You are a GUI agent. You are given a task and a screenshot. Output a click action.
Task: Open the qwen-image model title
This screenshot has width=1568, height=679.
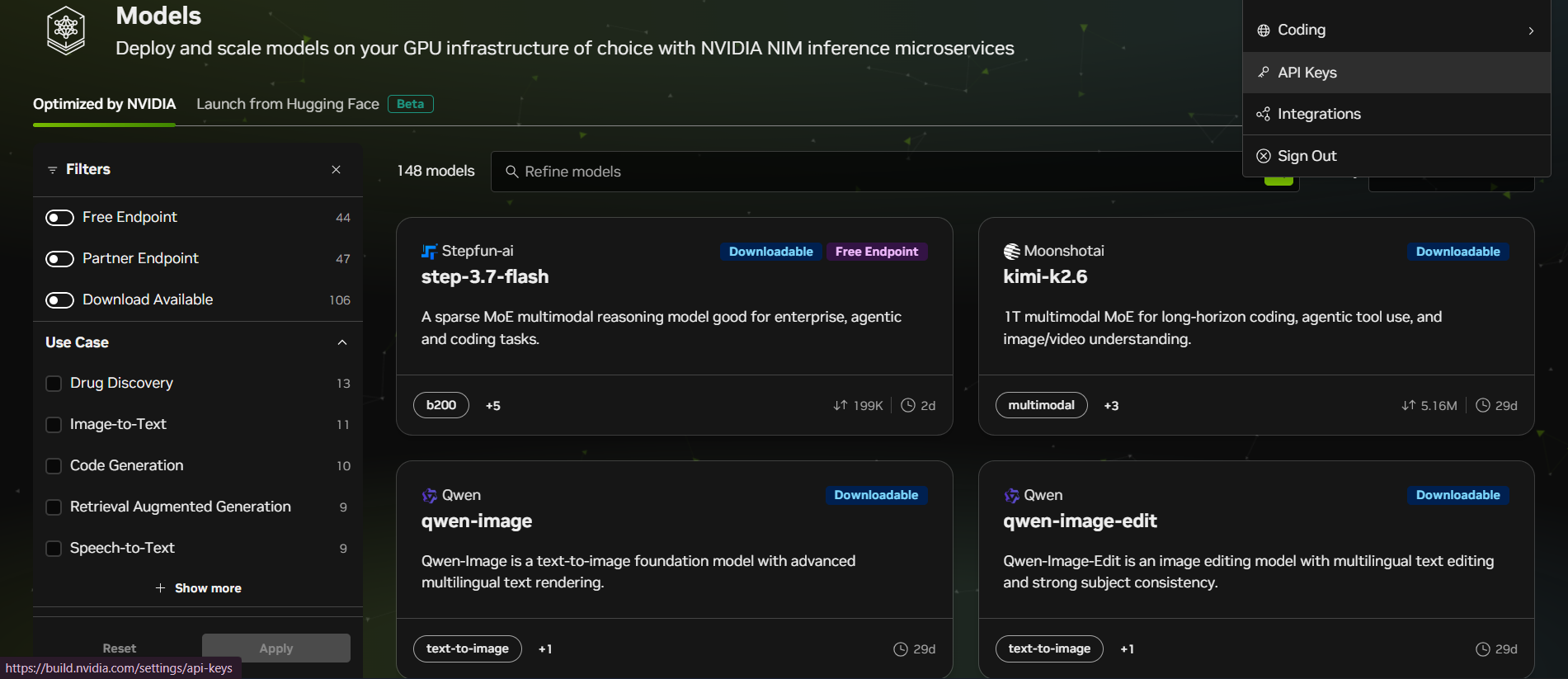click(477, 521)
